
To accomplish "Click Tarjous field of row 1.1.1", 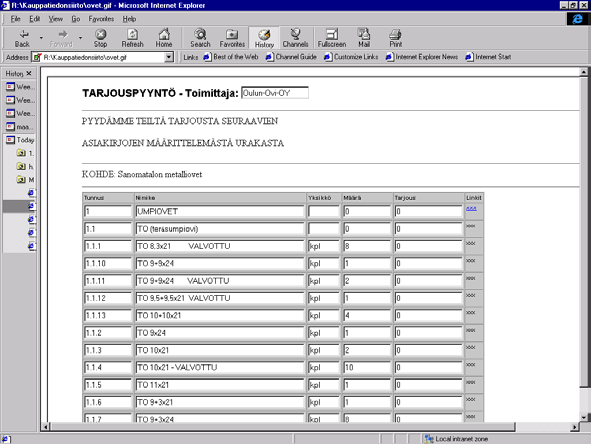I will pyautogui.click(x=428, y=246).
